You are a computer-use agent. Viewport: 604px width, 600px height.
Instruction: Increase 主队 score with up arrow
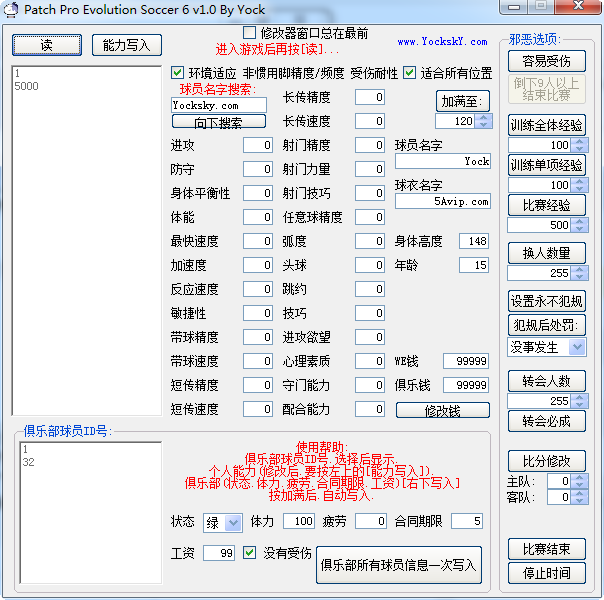(579, 478)
